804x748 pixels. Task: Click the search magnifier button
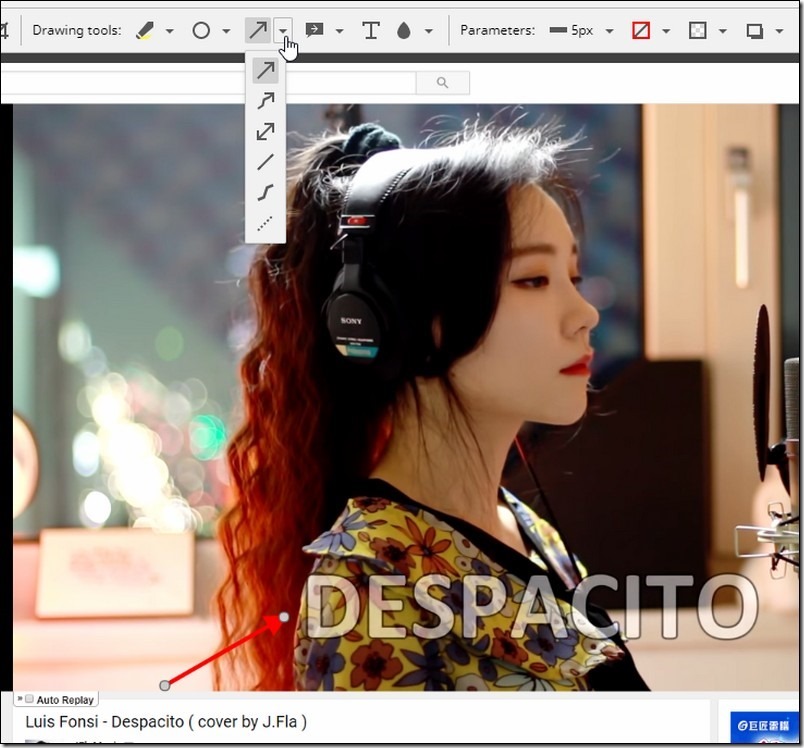point(443,83)
